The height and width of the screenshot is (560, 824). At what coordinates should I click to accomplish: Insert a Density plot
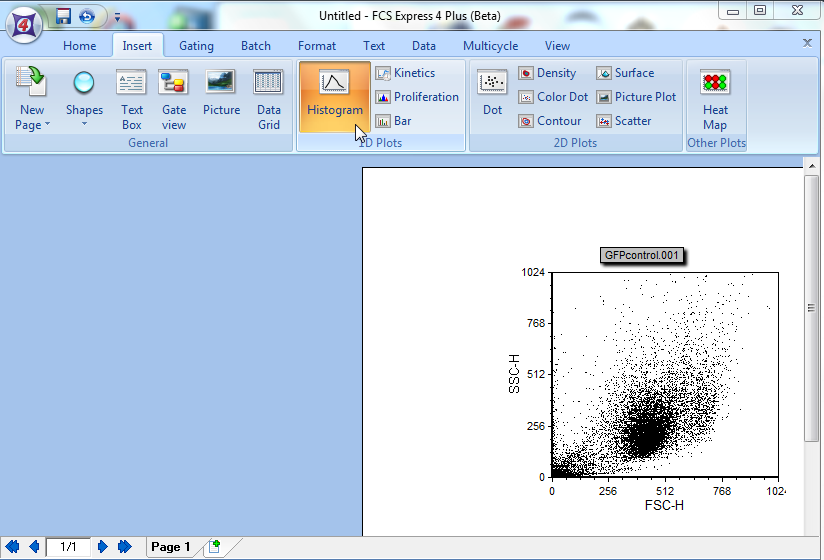(x=547, y=73)
